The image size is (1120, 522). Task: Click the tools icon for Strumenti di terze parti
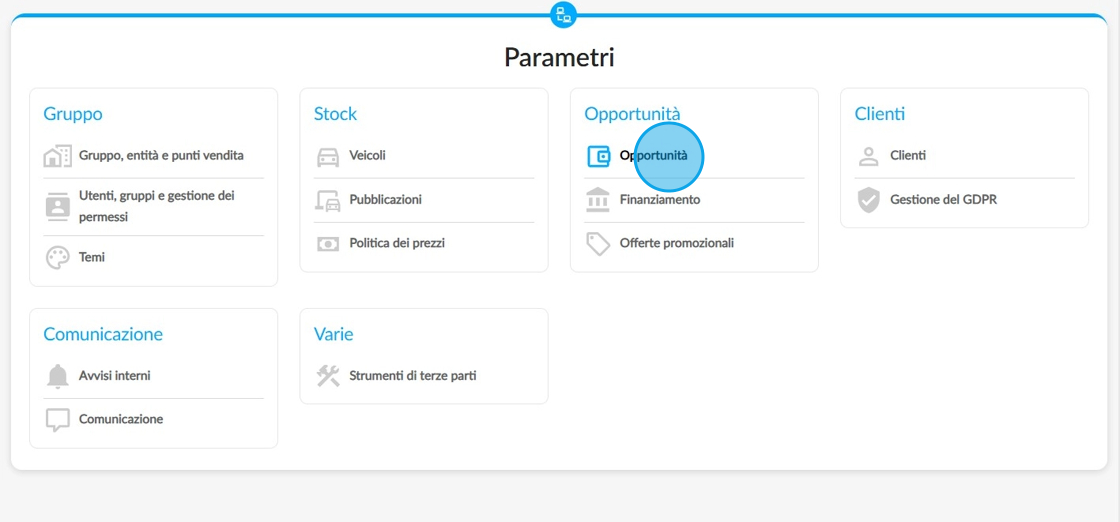(328, 376)
